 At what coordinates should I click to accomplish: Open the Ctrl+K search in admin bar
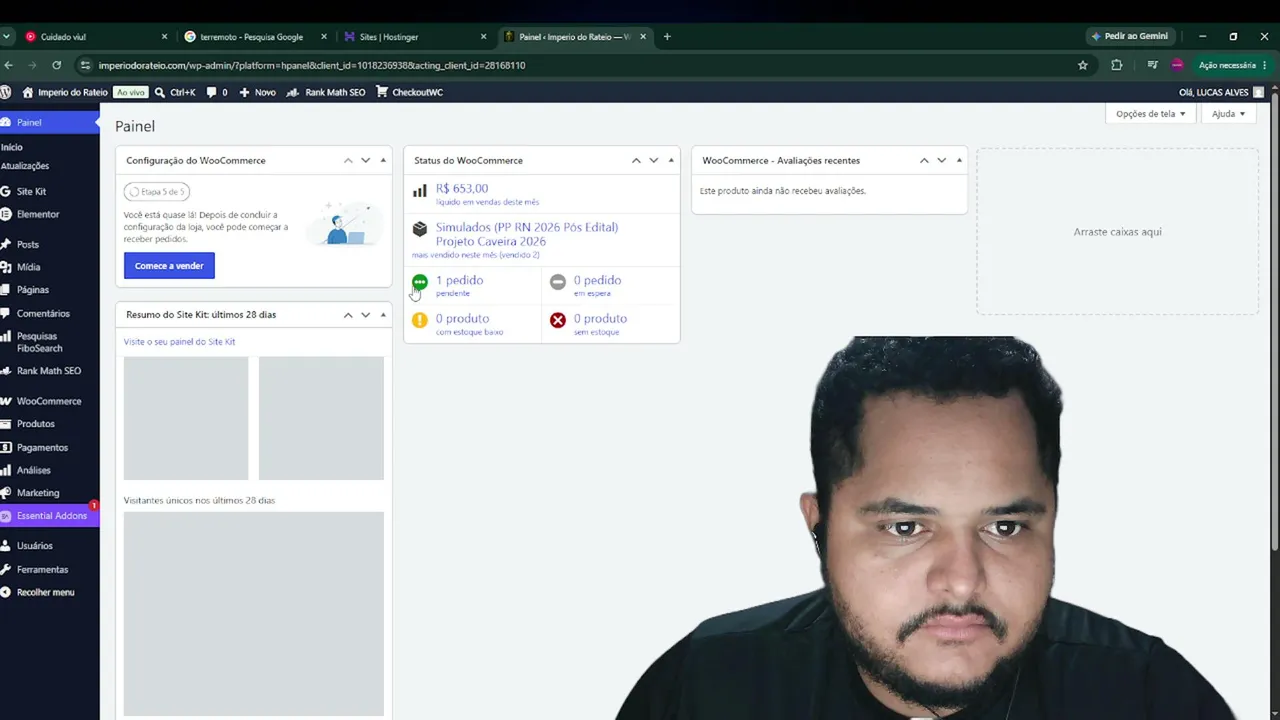pyautogui.click(x=175, y=92)
